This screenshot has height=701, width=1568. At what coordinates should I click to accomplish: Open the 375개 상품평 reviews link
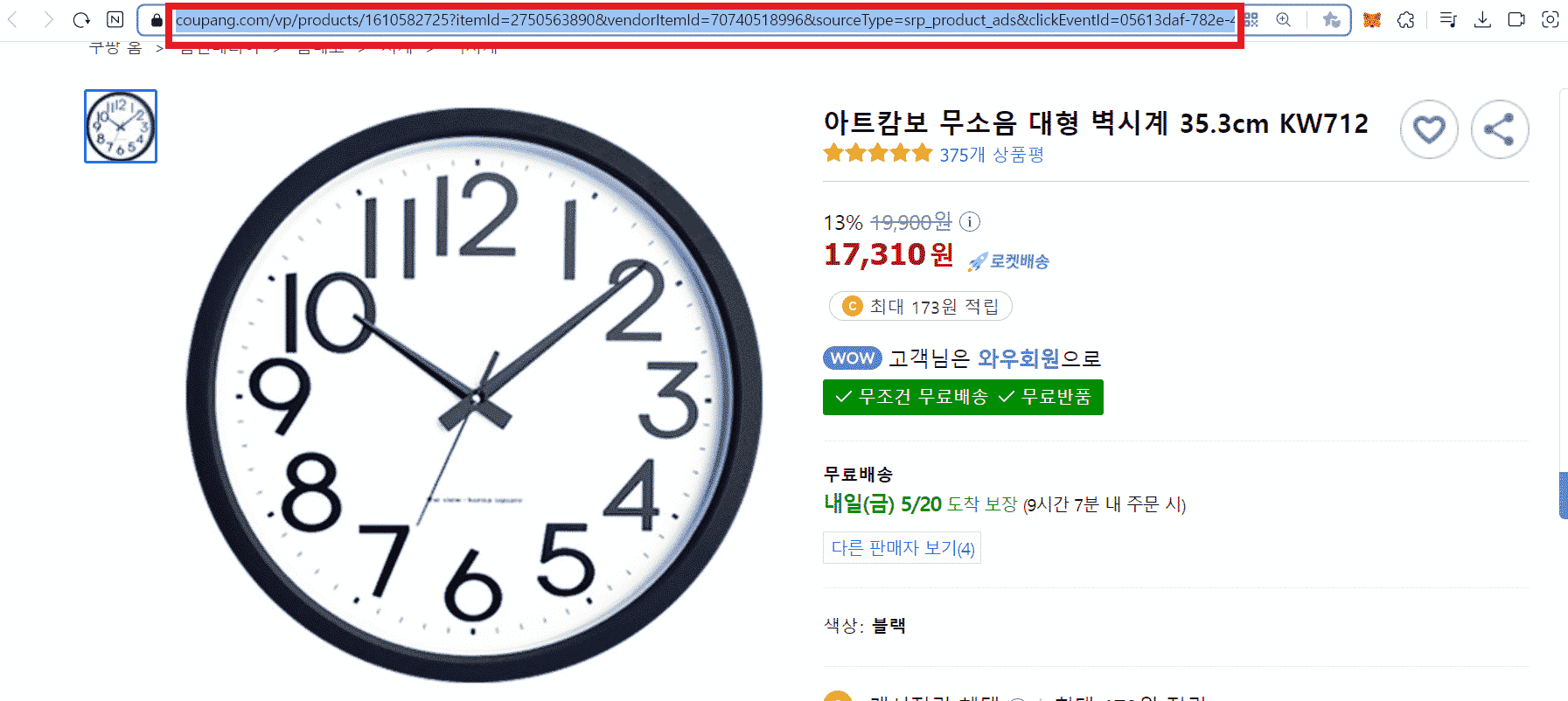992,155
